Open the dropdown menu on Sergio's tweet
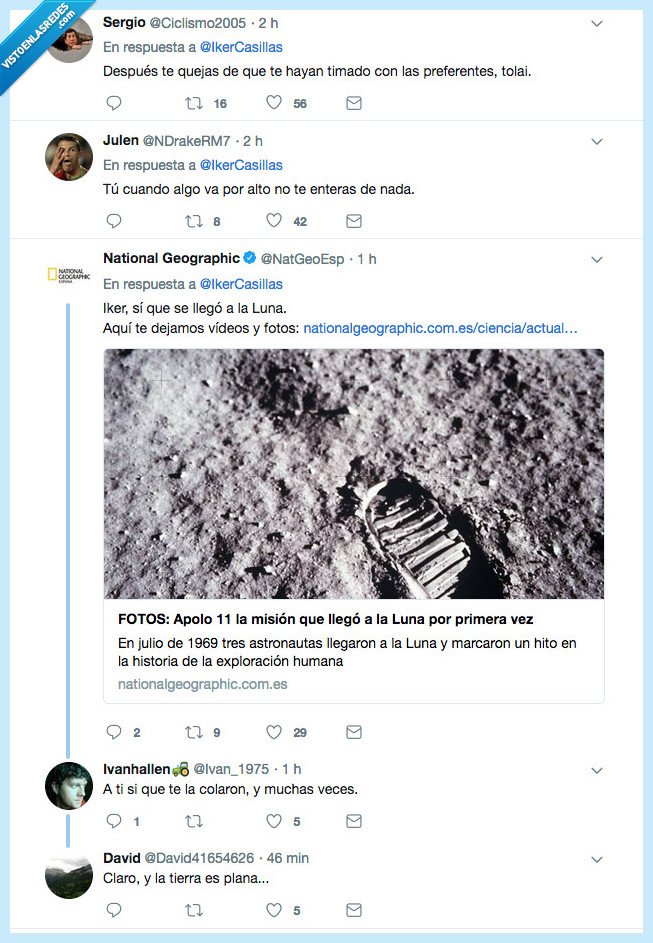The height and width of the screenshot is (943, 653). coord(597,22)
